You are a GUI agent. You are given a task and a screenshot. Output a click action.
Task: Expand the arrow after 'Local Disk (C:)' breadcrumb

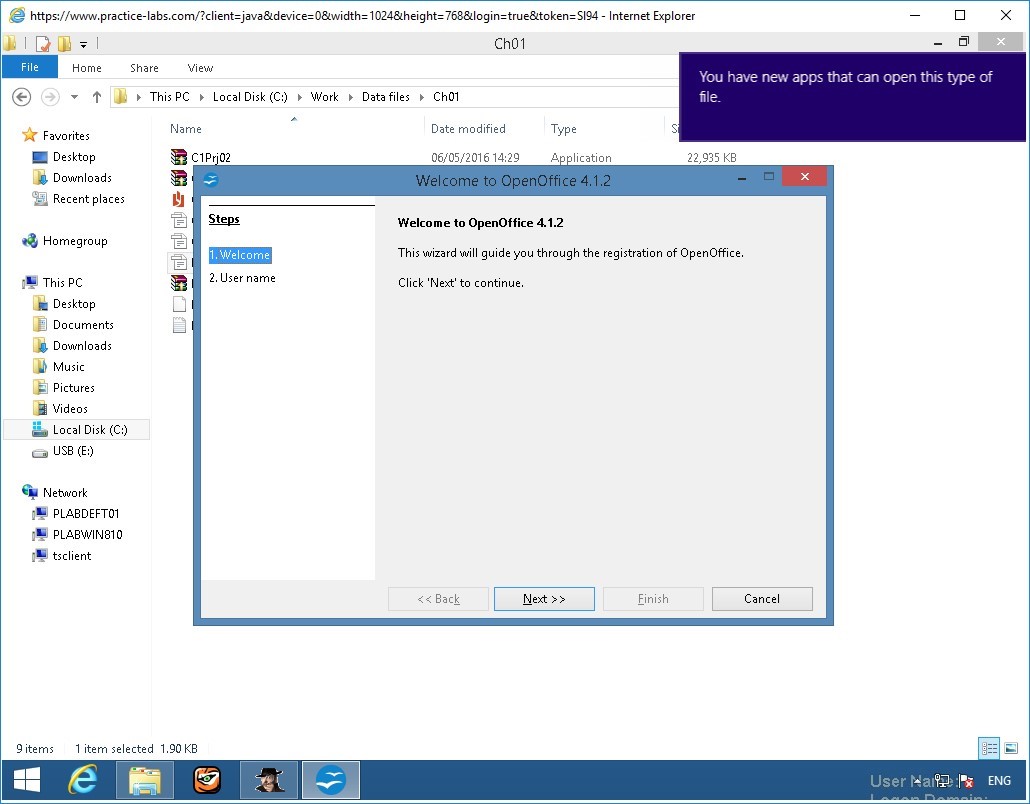pos(300,97)
